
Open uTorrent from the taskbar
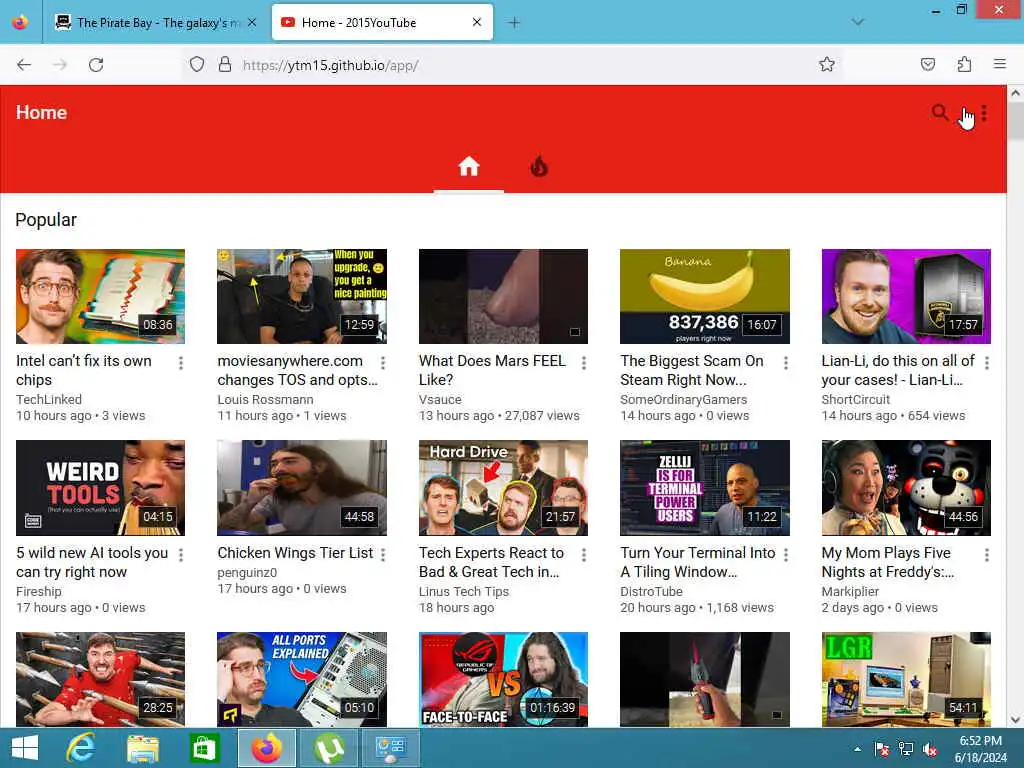pyautogui.click(x=328, y=748)
